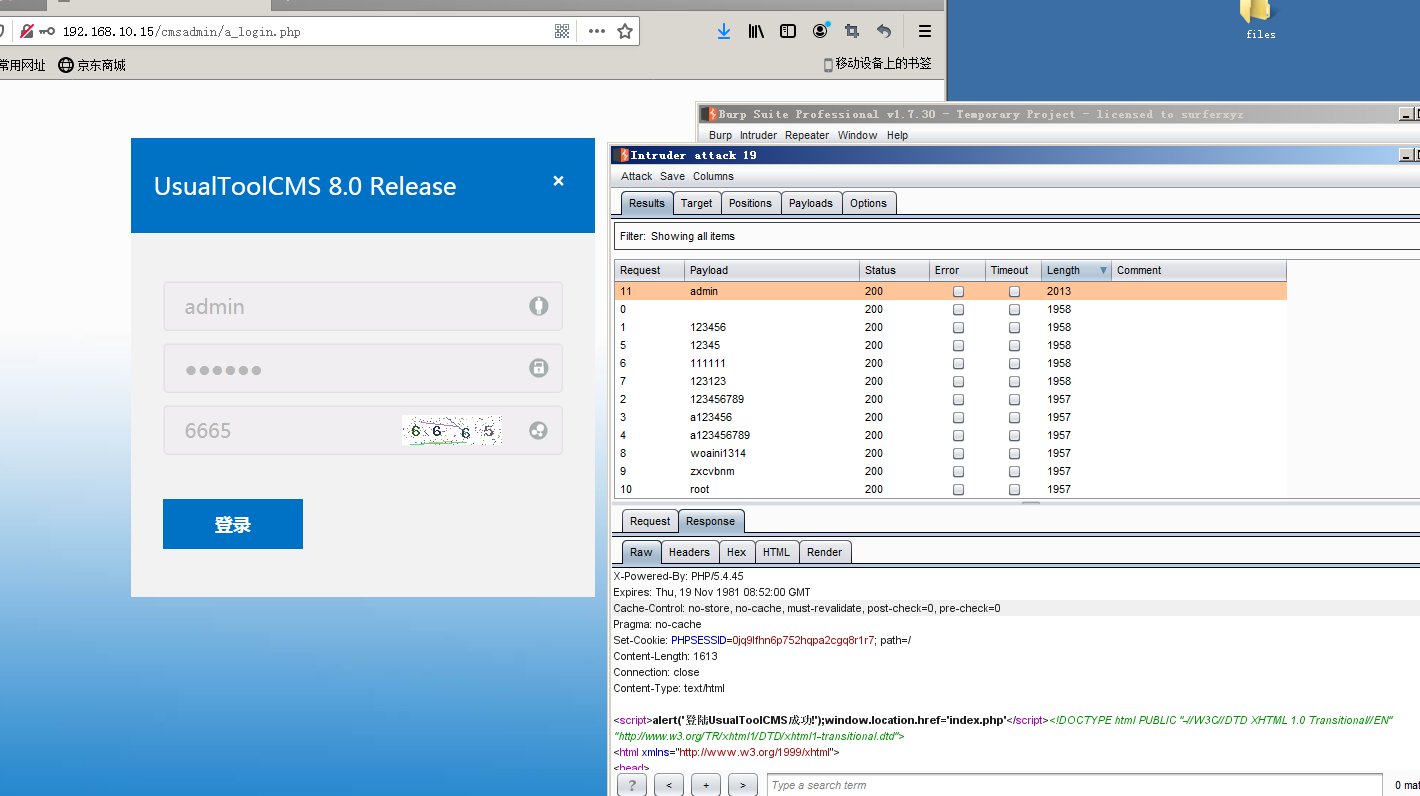Sort results by the Length column header

pos(1076,270)
